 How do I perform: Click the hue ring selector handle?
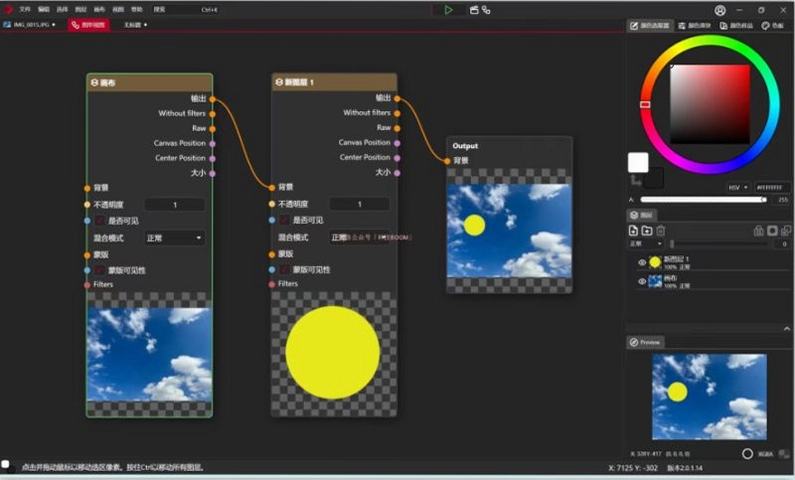click(x=645, y=104)
